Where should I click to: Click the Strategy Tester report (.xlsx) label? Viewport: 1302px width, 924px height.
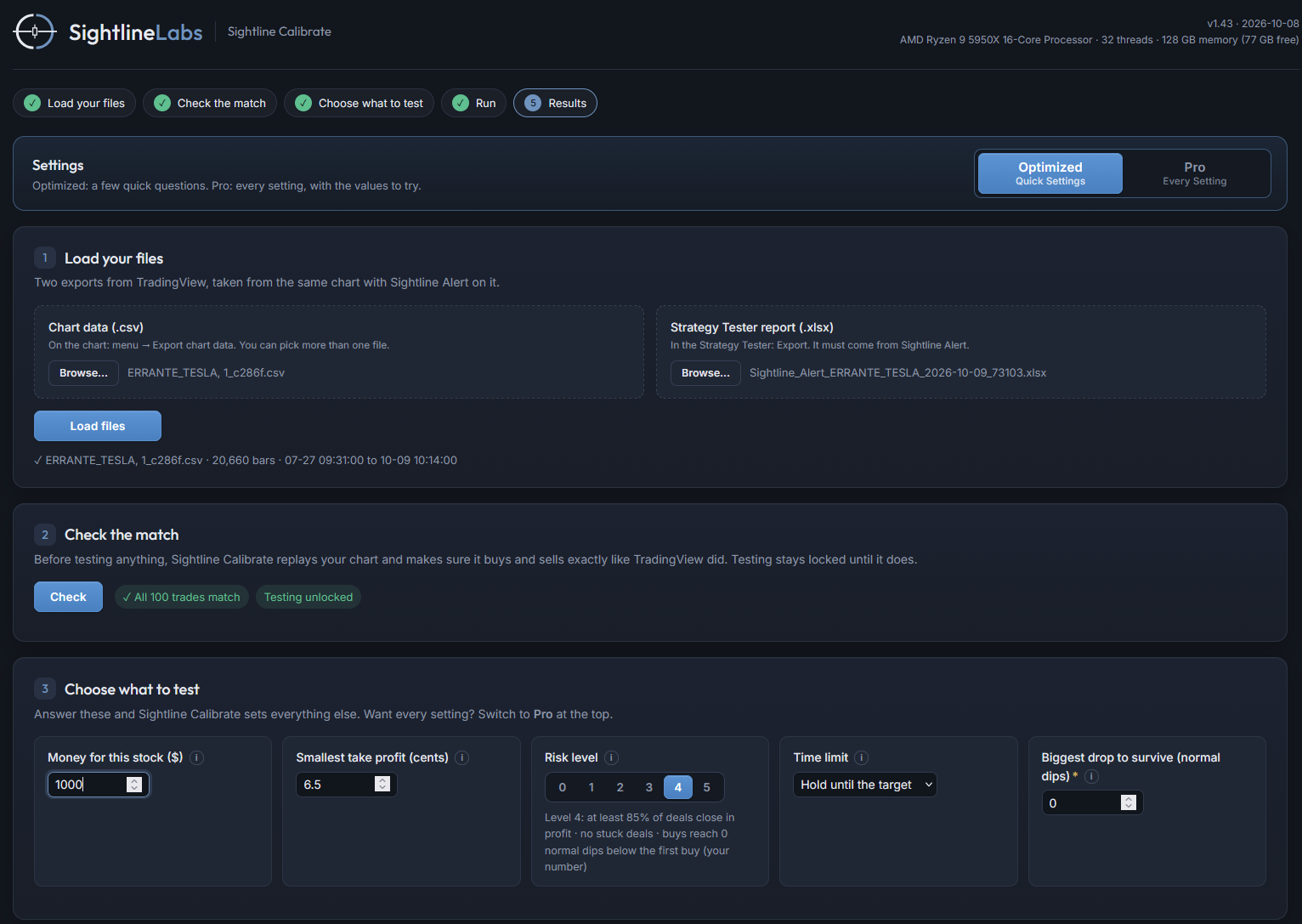click(x=752, y=327)
